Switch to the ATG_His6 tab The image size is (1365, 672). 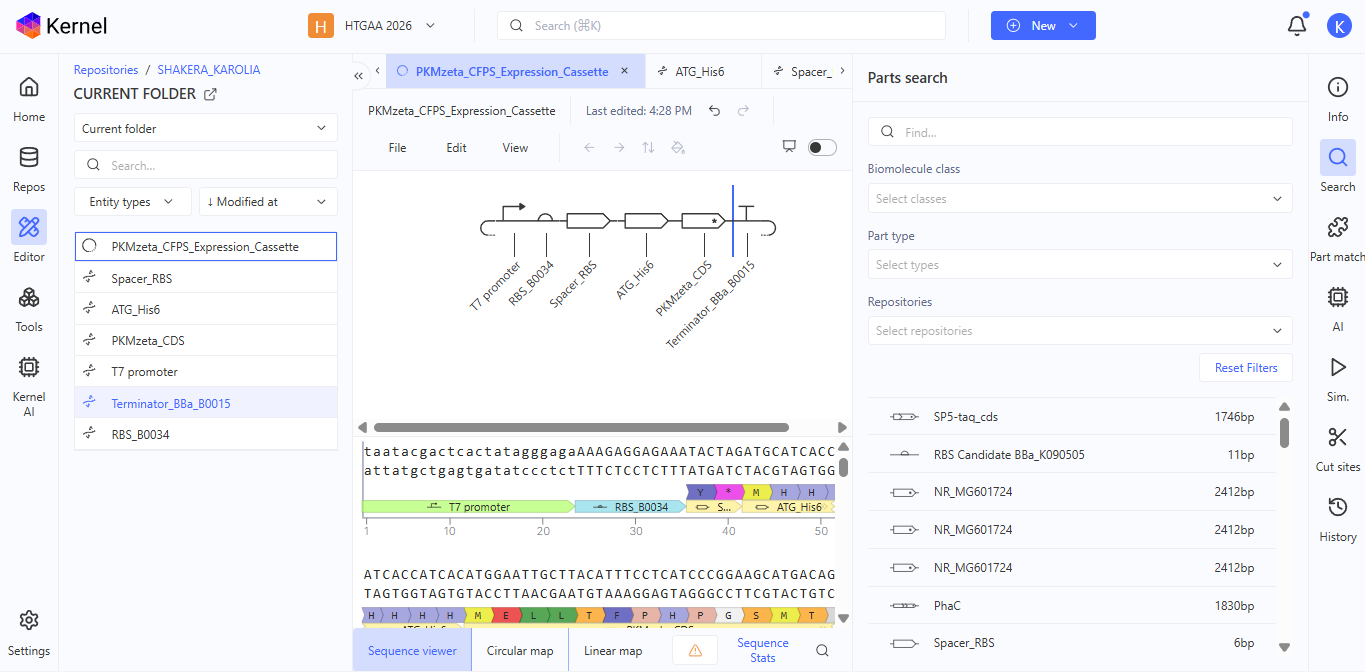701,71
